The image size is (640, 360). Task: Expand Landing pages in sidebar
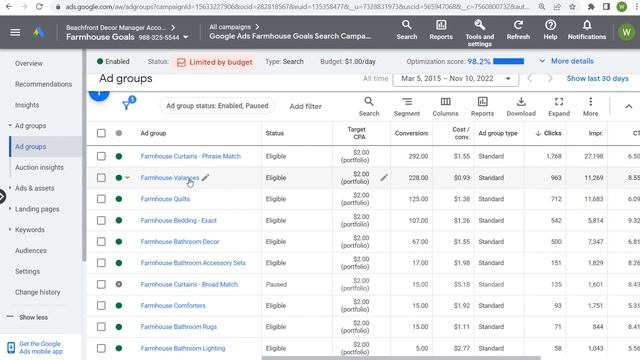(x=10, y=209)
